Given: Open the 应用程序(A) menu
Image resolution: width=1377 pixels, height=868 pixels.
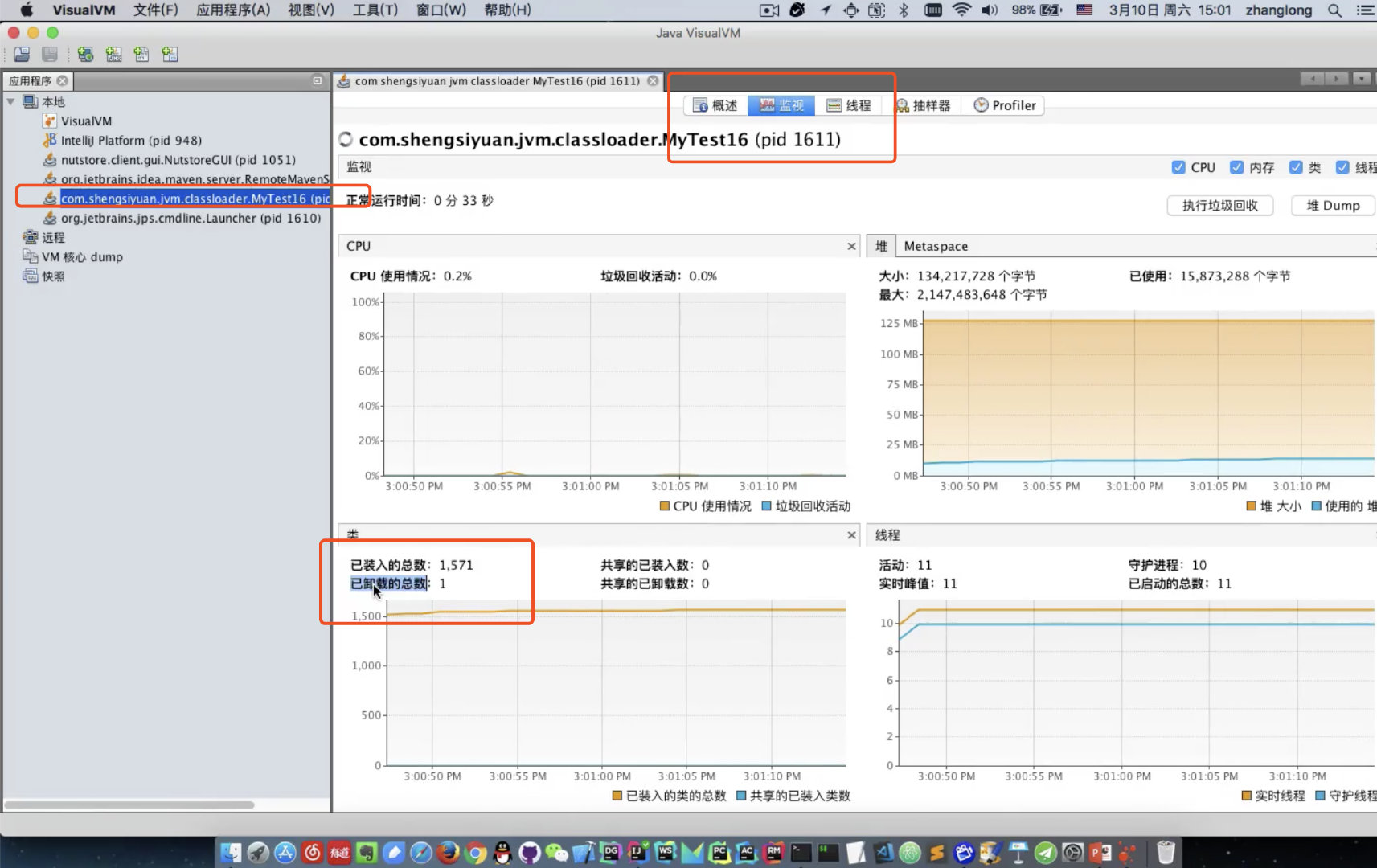Looking at the screenshot, I should (233, 10).
